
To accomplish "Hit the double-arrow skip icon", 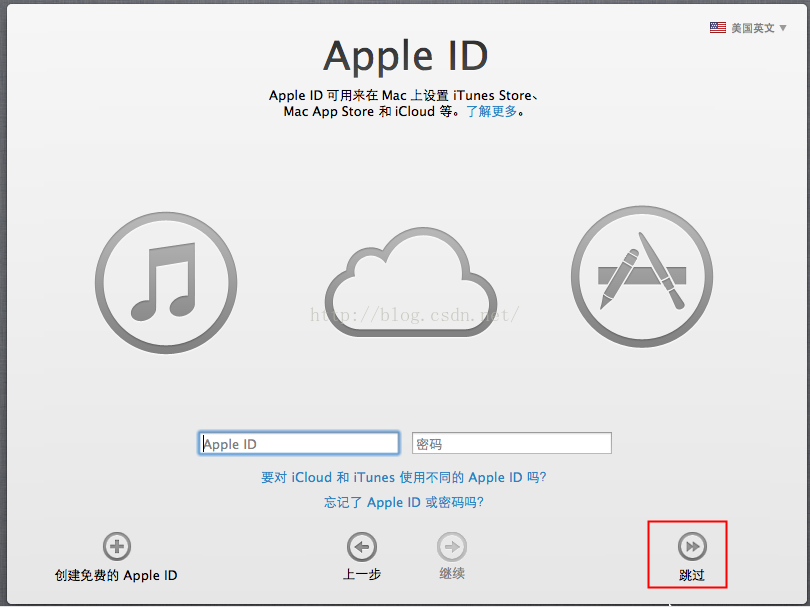I will coord(691,546).
